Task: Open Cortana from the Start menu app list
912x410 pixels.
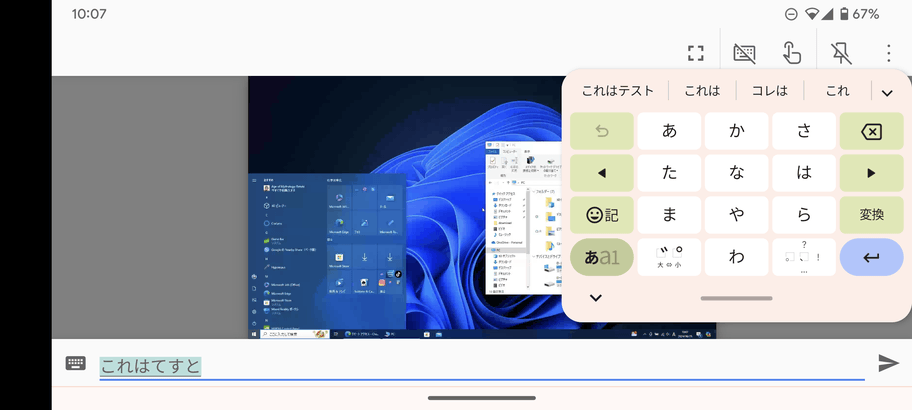Action: pos(275,223)
